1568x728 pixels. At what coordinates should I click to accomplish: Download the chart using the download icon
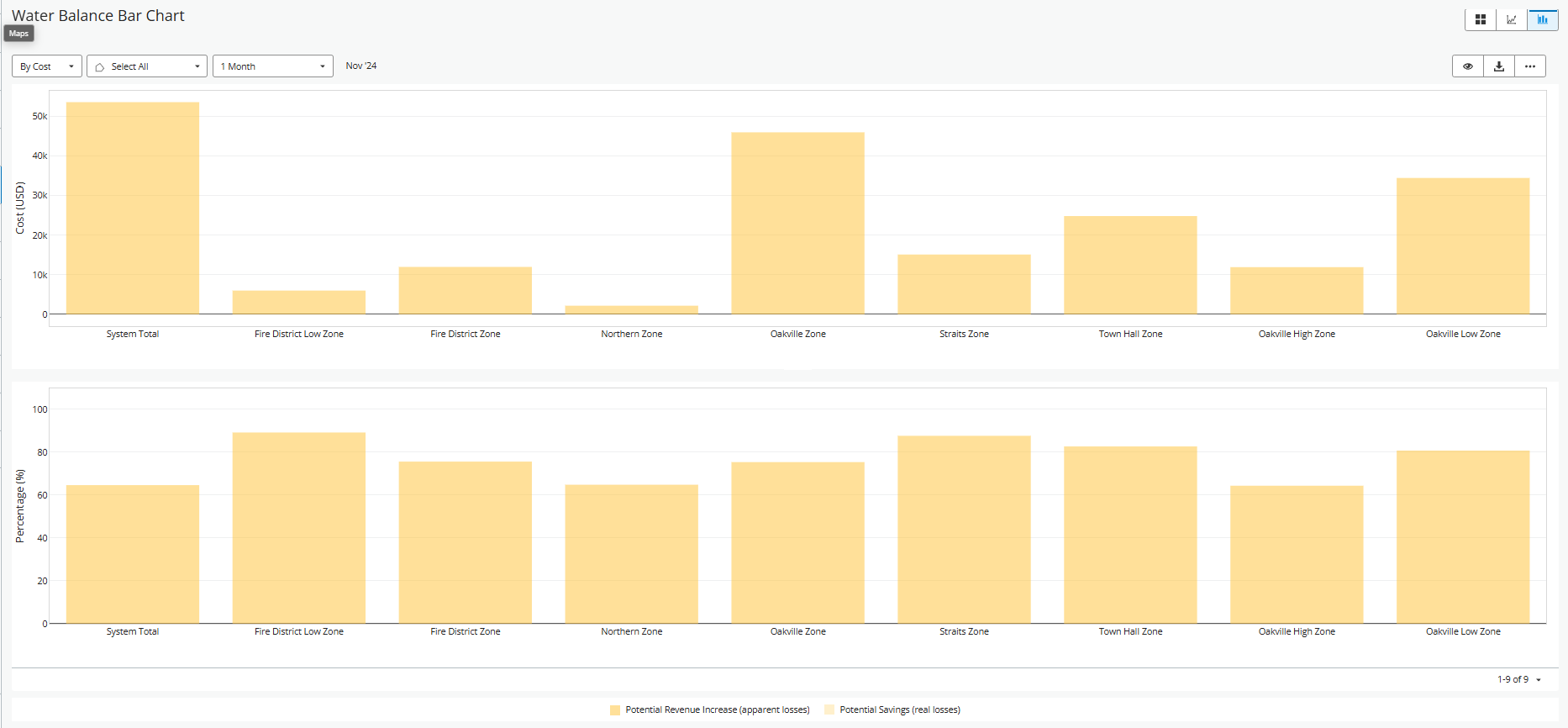point(1499,66)
